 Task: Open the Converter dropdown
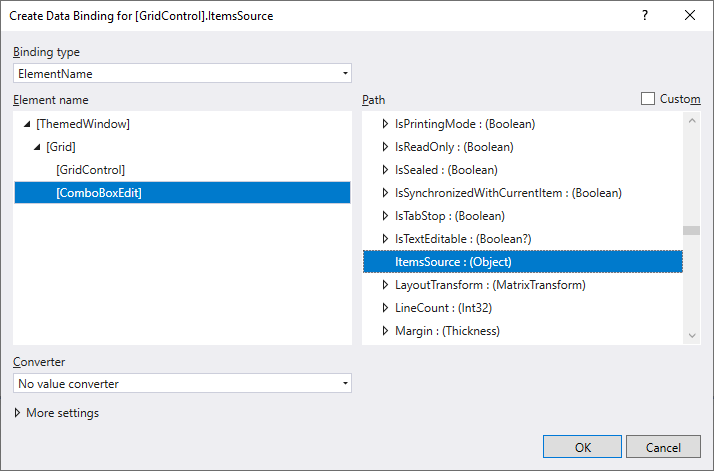point(182,383)
